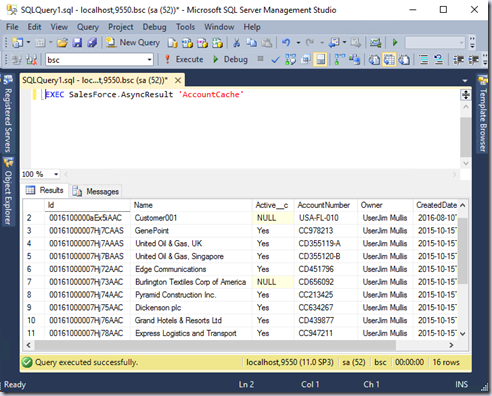Open the active files list arrow
The height and width of the screenshot is (396, 492).
465,81
